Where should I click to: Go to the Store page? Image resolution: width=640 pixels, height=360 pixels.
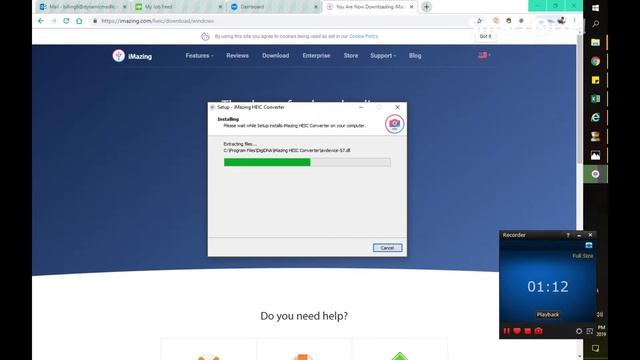coord(351,56)
